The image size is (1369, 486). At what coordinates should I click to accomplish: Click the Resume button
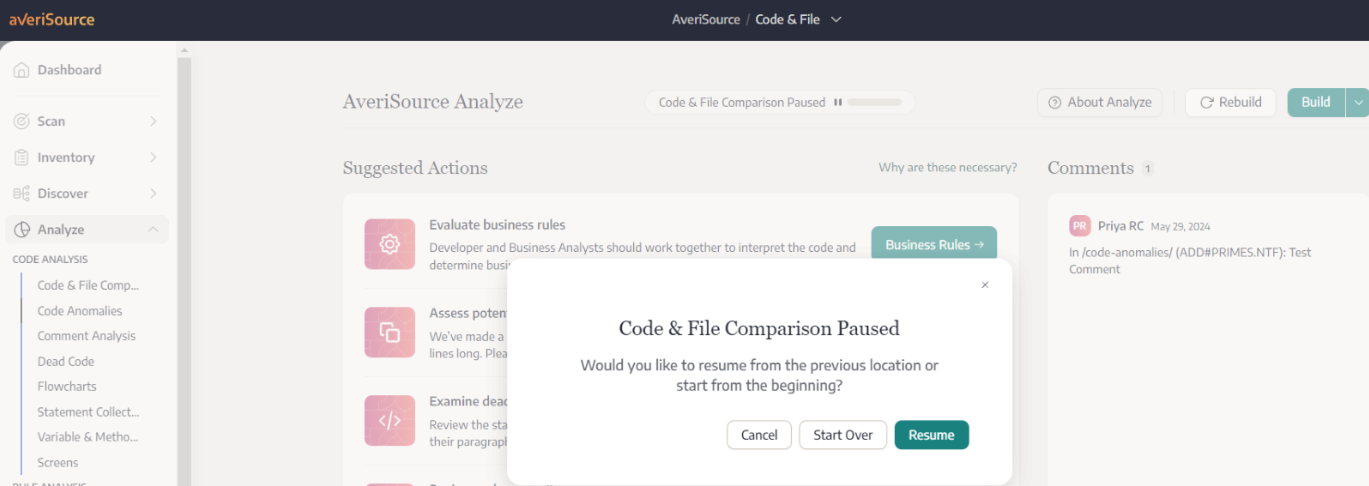pos(932,435)
